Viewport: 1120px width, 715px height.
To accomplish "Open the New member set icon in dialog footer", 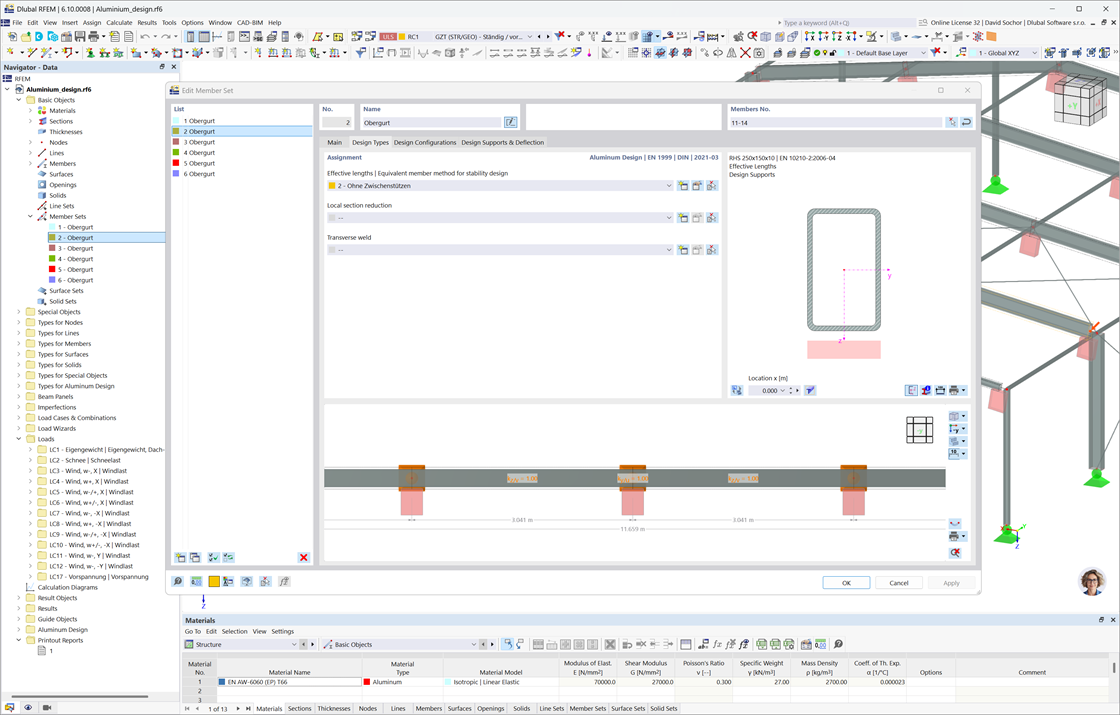I will coord(180,558).
